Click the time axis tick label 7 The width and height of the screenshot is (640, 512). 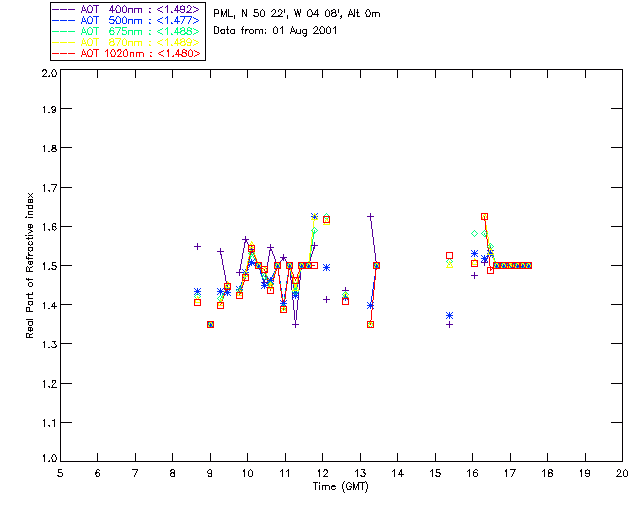pos(135,473)
